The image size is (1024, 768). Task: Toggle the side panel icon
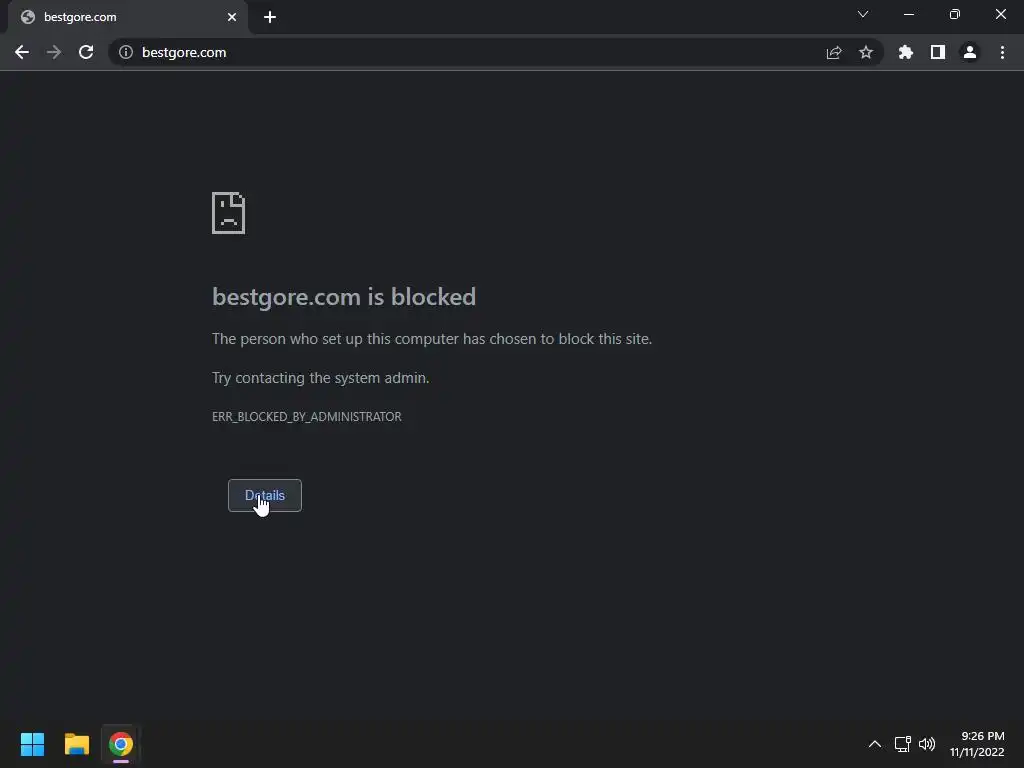tap(938, 52)
